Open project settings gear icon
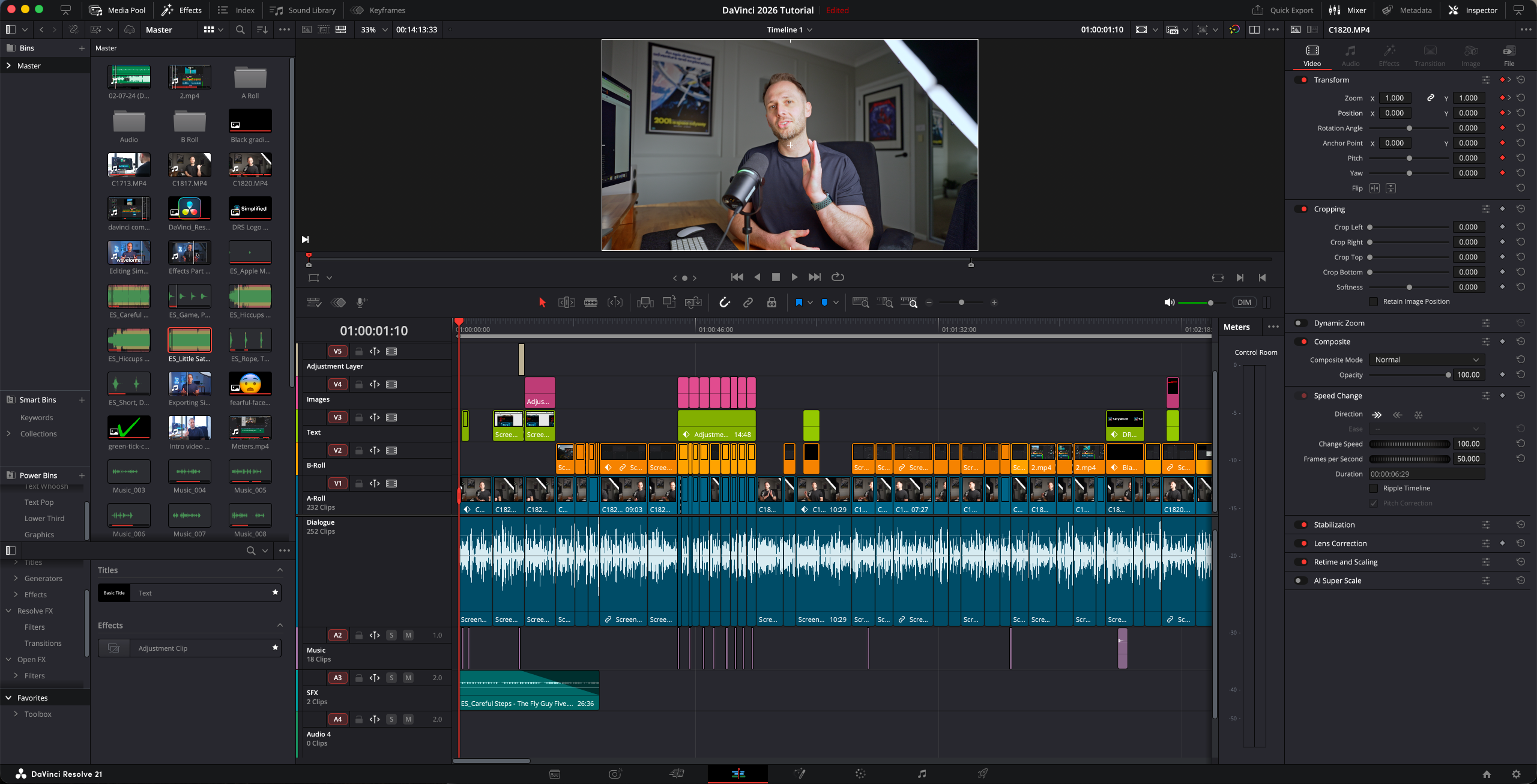Screen dimensions: 1537x784 point(1516,774)
